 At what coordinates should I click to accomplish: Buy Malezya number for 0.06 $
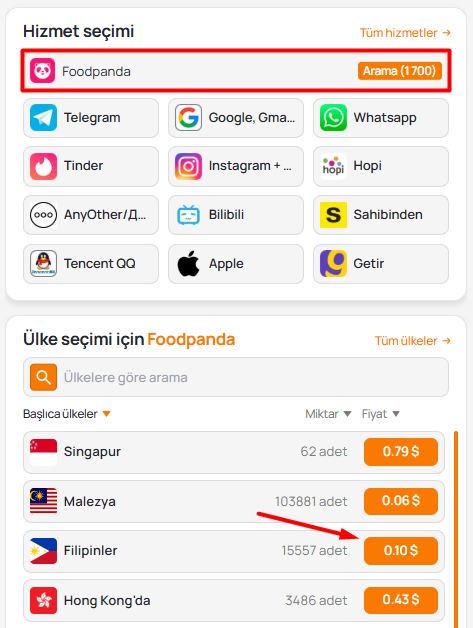[x=401, y=501]
